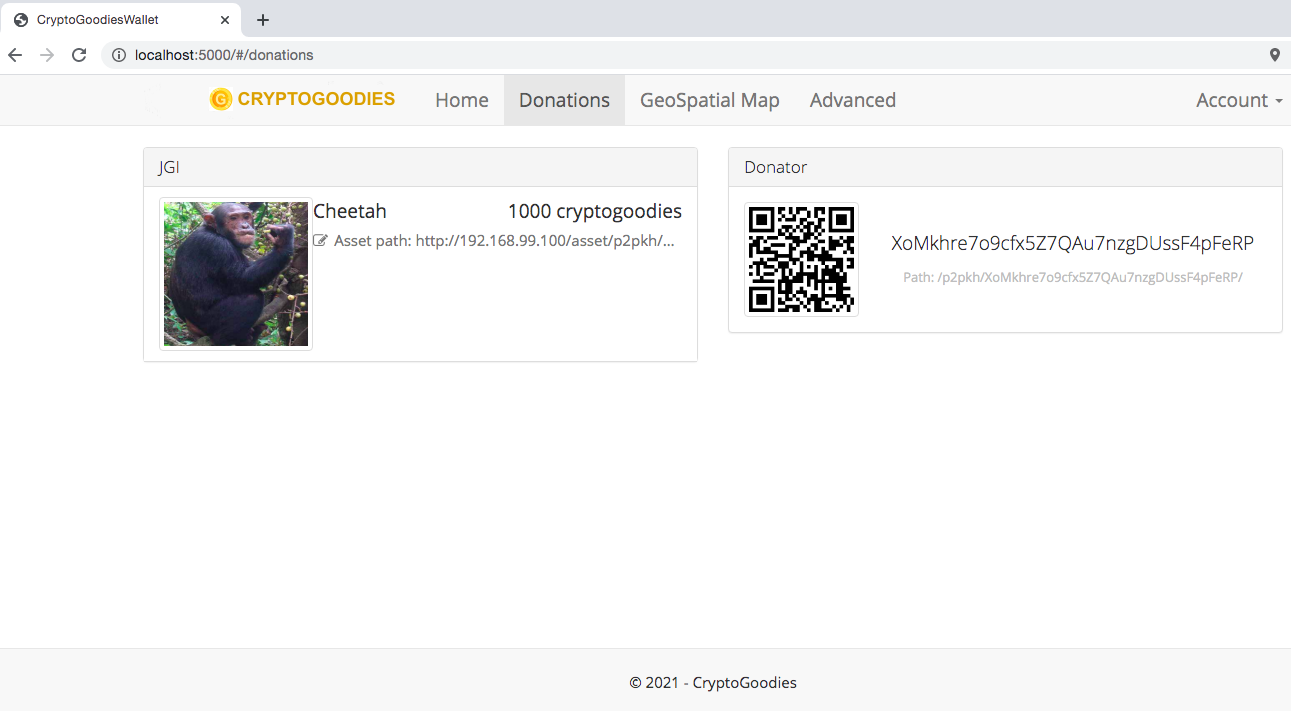Click the © 2021 - CryptoGoodies footer text
The image size is (1291, 711).
pyautogui.click(x=713, y=683)
